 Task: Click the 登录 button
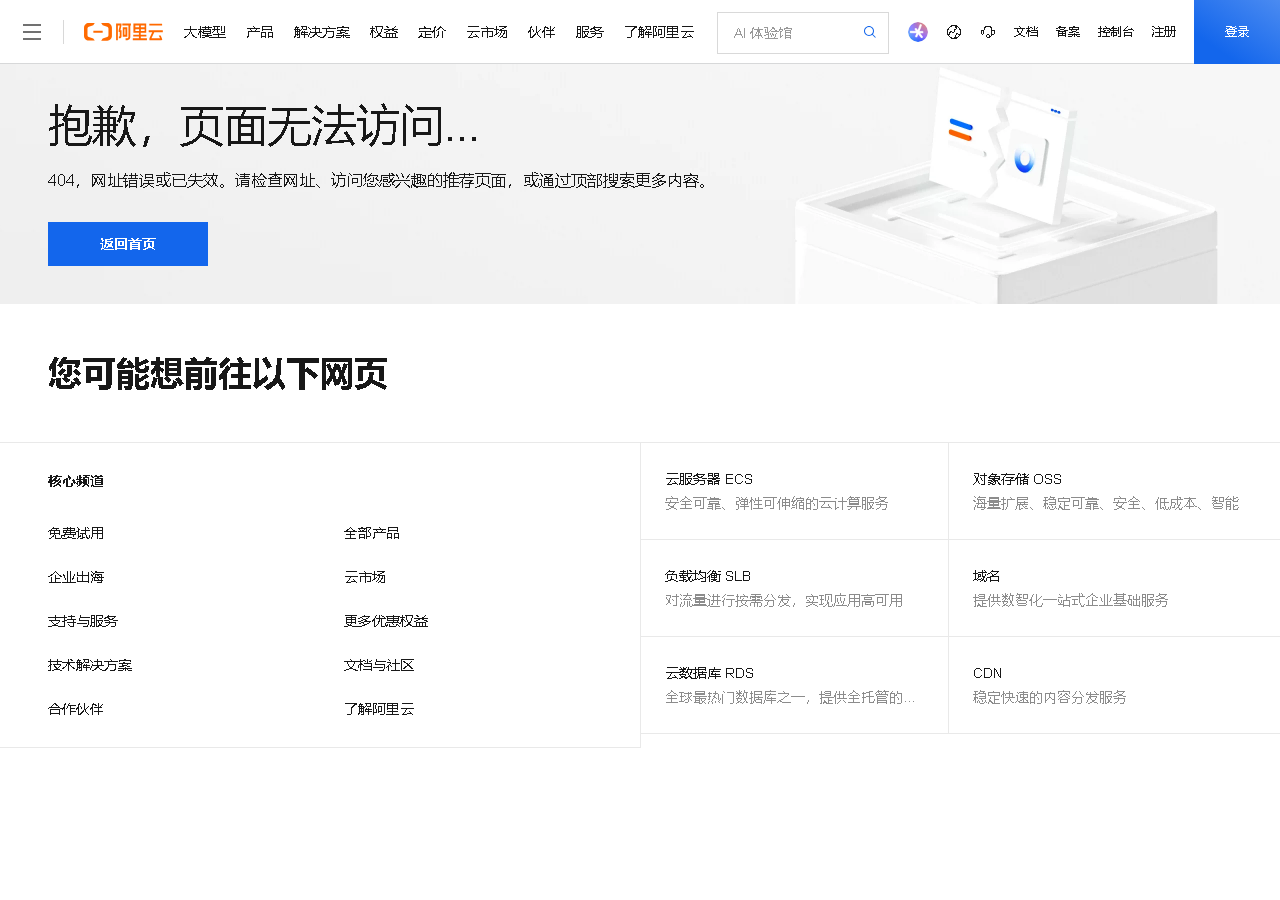1237,32
